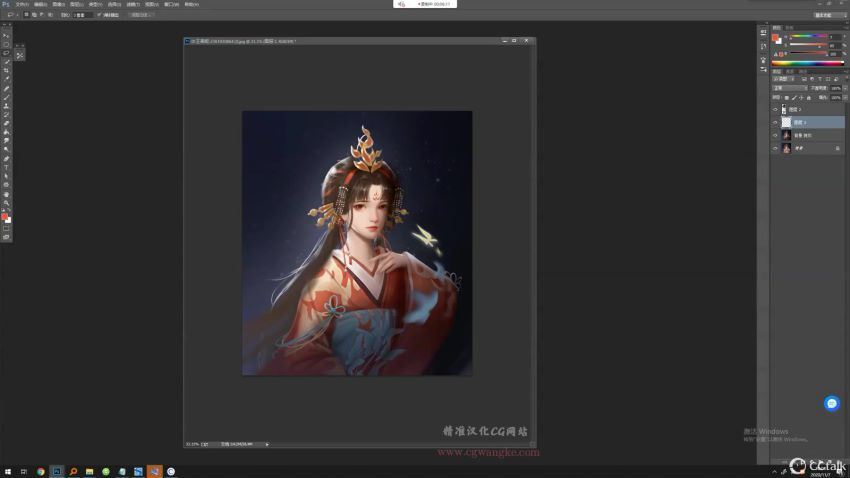Click the red foreground color swatch in toolbox
Image resolution: width=850 pixels, height=478 pixels.
[x=4, y=217]
